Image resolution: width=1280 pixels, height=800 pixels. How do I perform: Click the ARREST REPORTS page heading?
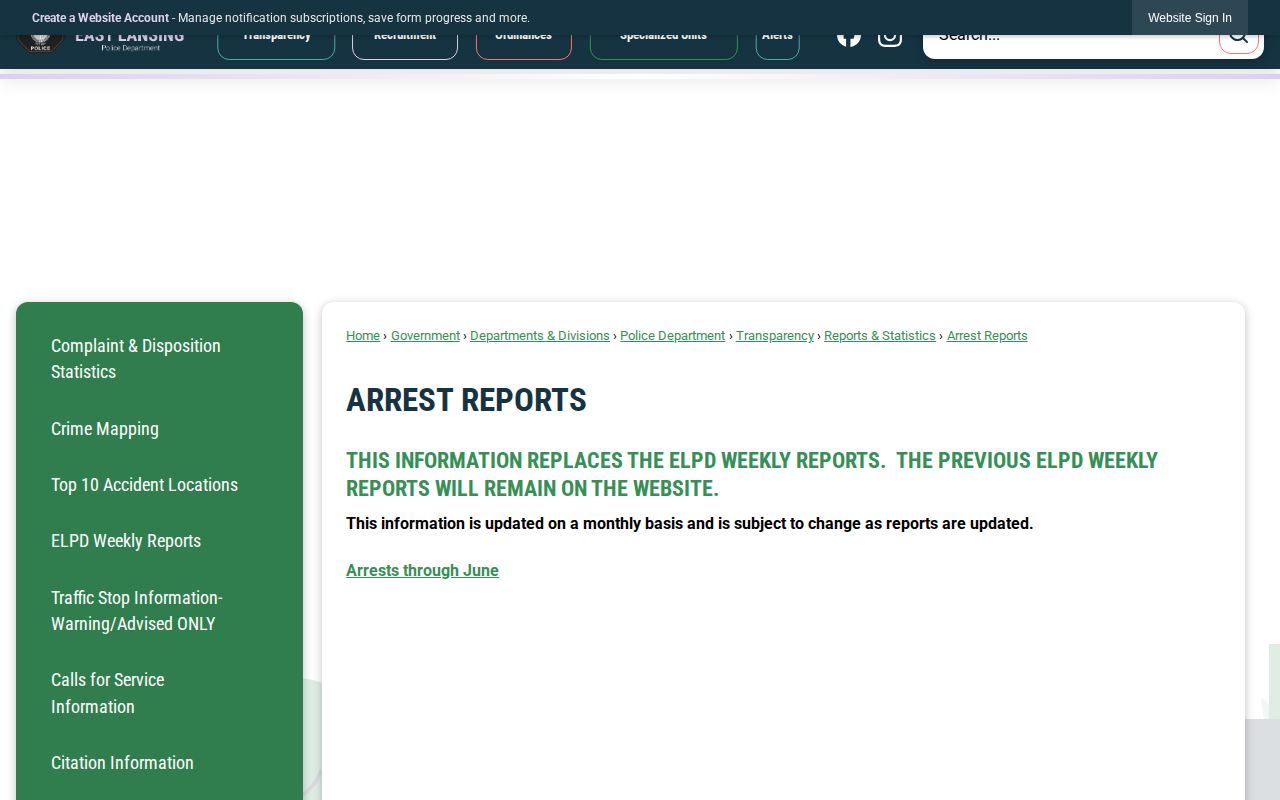466,400
